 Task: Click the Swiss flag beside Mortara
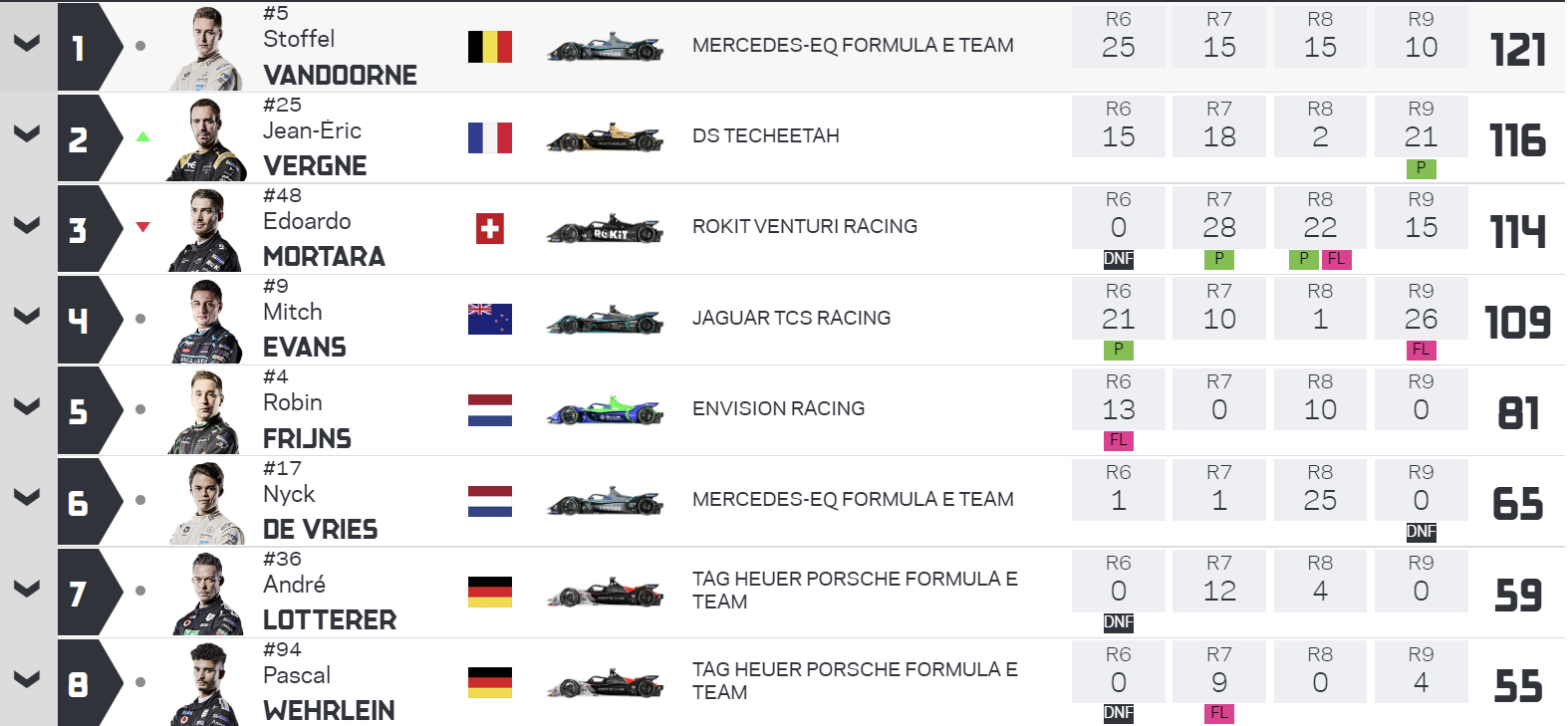pyautogui.click(x=490, y=229)
